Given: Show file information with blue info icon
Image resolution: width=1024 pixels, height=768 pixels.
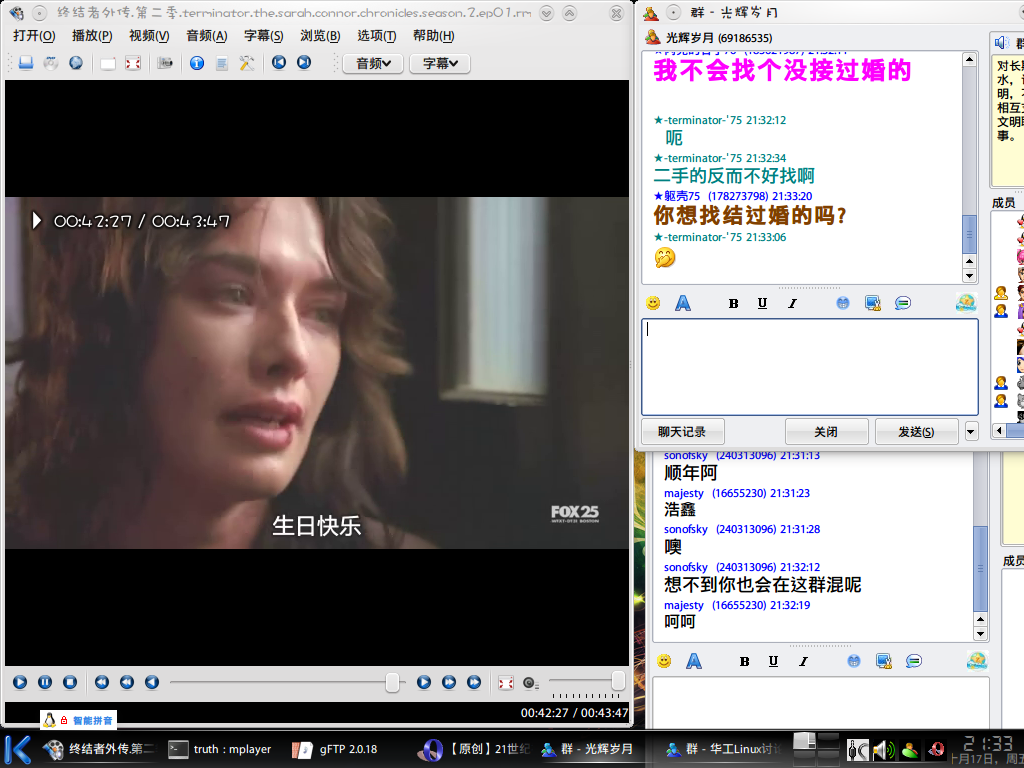Looking at the screenshot, I should click(197, 63).
